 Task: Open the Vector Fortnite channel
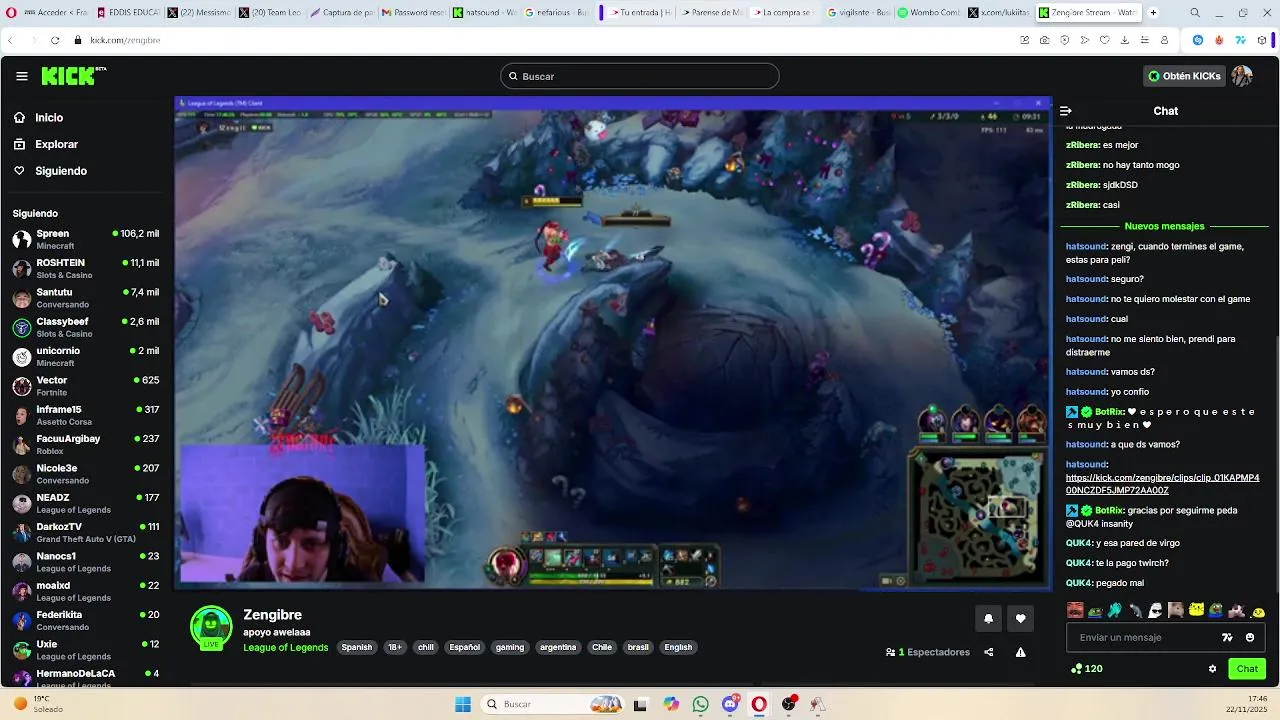point(86,386)
